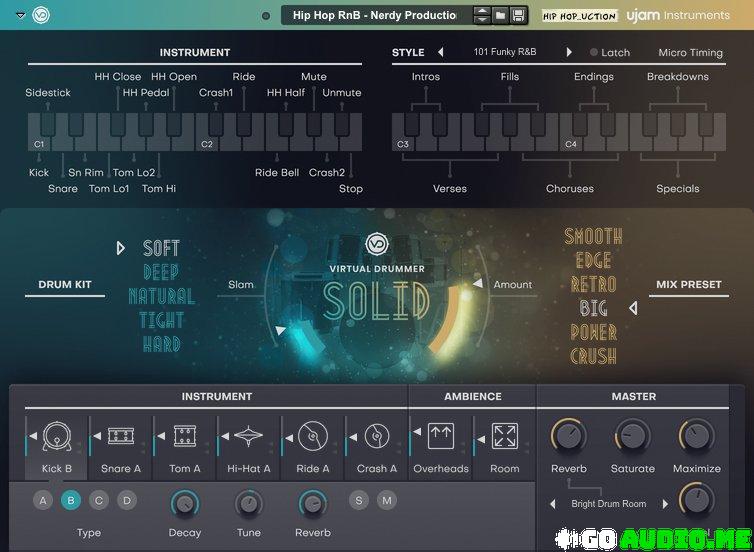Select the Ride A cymbal icon

[x=313, y=436]
